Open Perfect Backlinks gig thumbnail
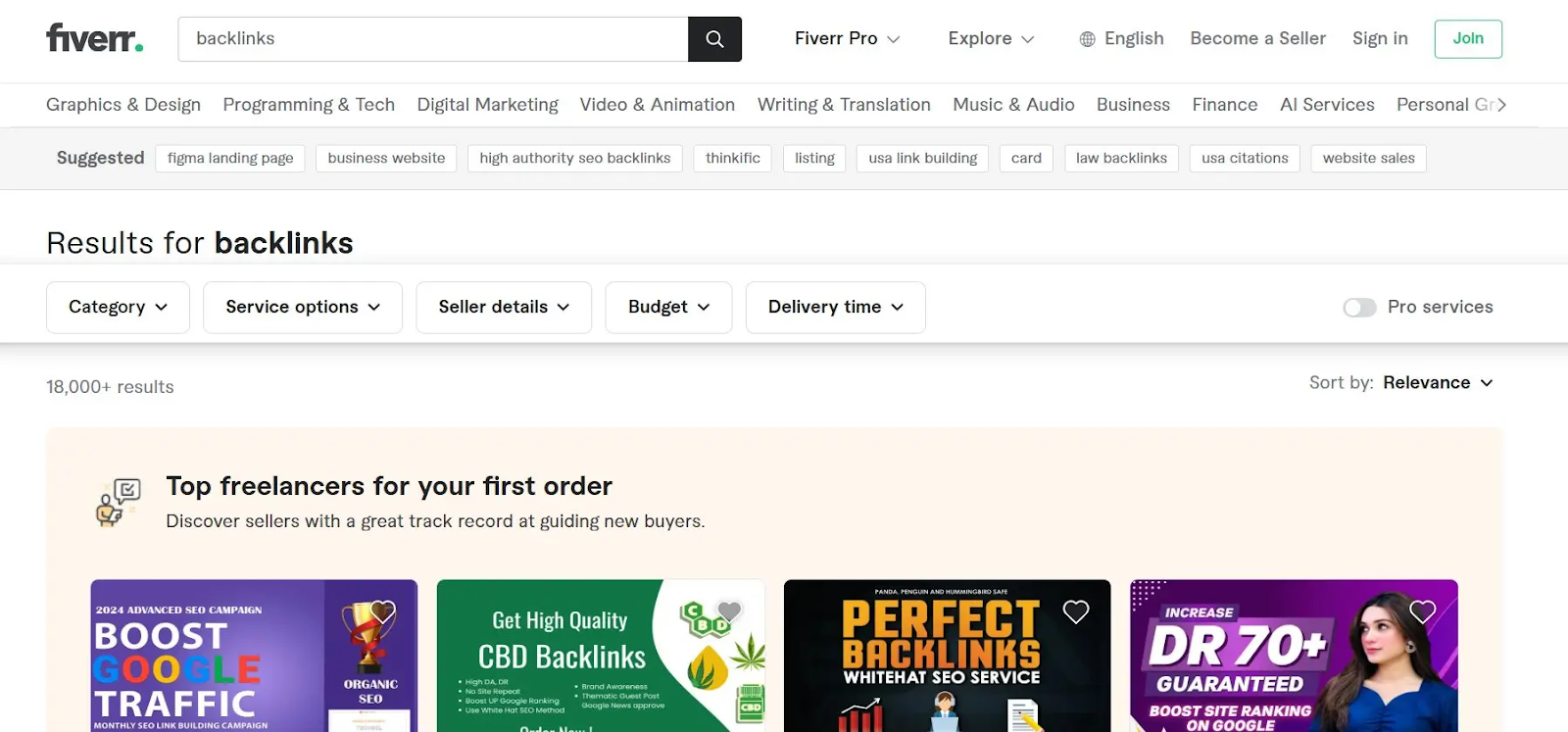 tap(947, 656)
